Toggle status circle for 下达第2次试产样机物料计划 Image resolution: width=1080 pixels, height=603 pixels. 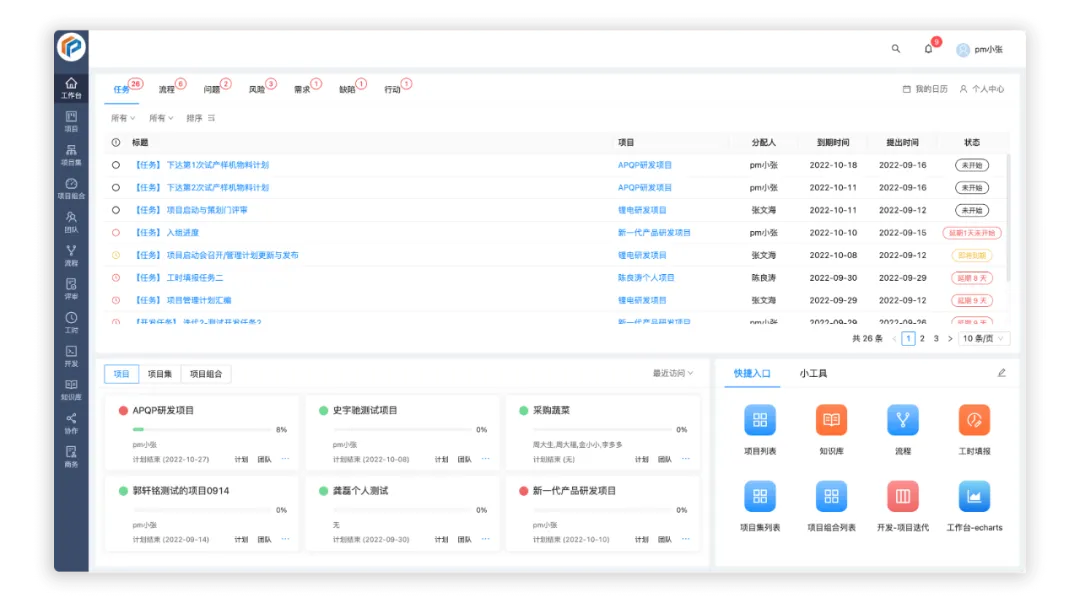point(116,187)
